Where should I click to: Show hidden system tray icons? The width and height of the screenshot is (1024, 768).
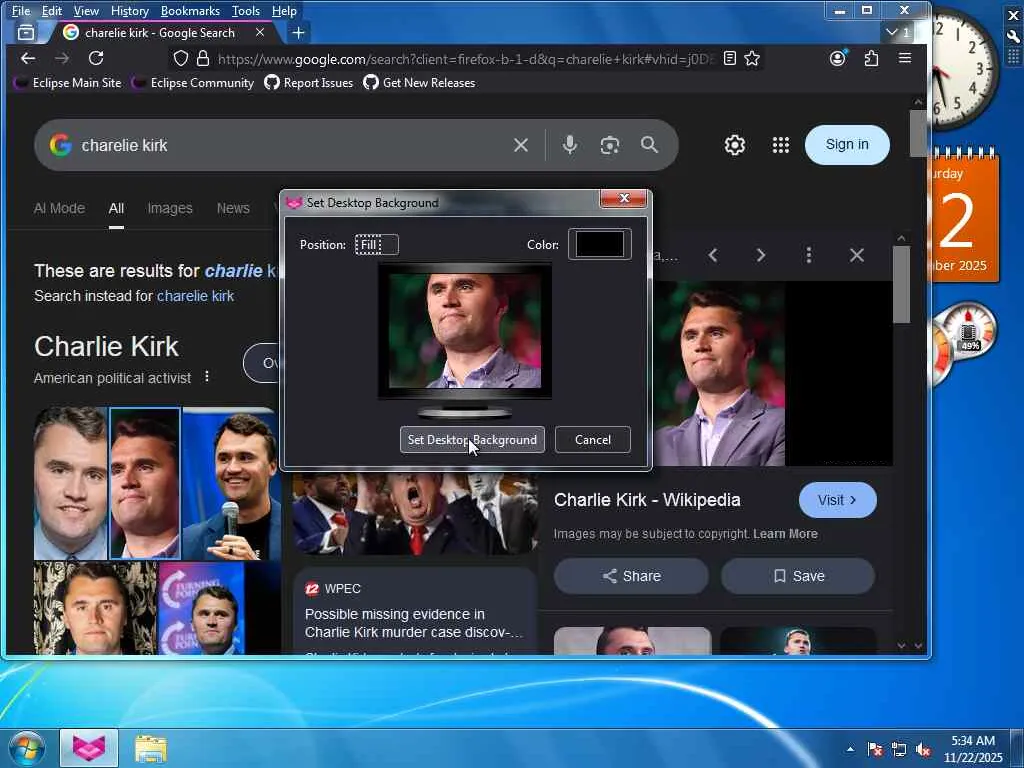[x=850, y=750]
